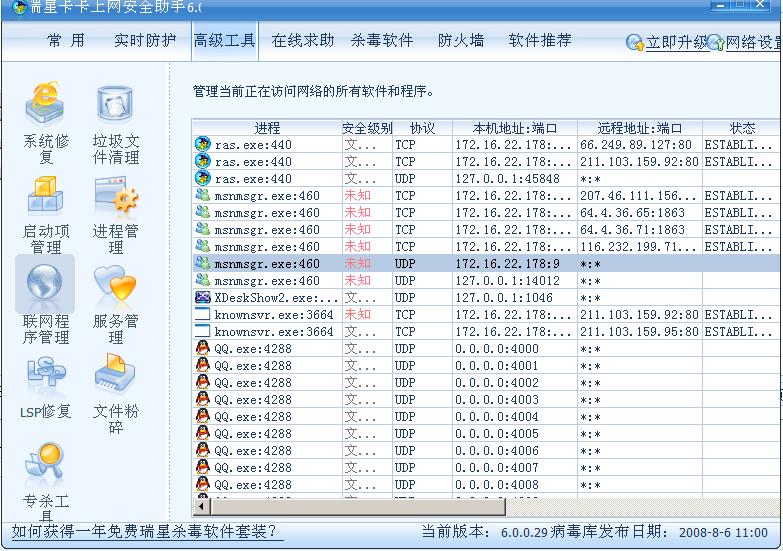The image size is (783, 551).
Task: Select the 高级工具 tab
Action: (x=224, y=40)
